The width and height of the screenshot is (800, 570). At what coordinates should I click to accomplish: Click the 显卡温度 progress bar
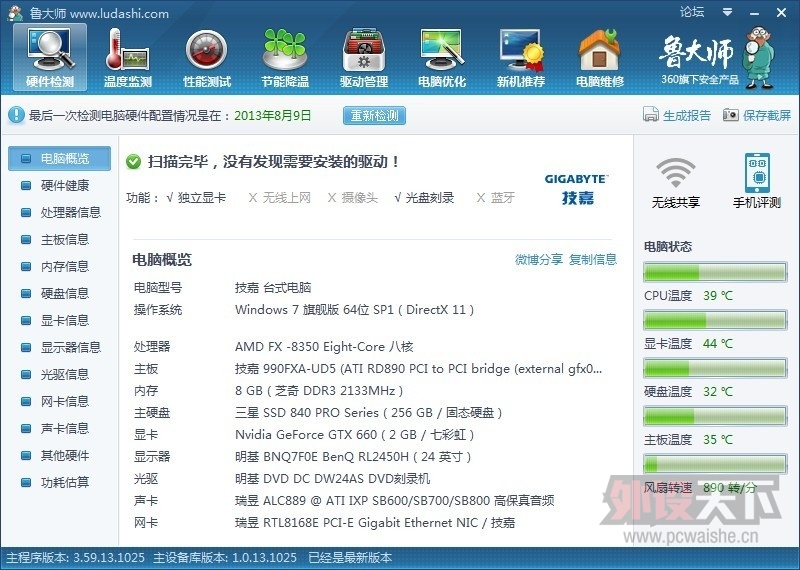point(715,320)
